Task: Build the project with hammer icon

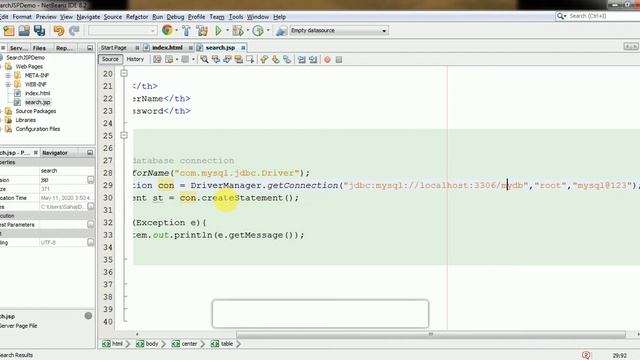Action: click(x=186, y=31)
